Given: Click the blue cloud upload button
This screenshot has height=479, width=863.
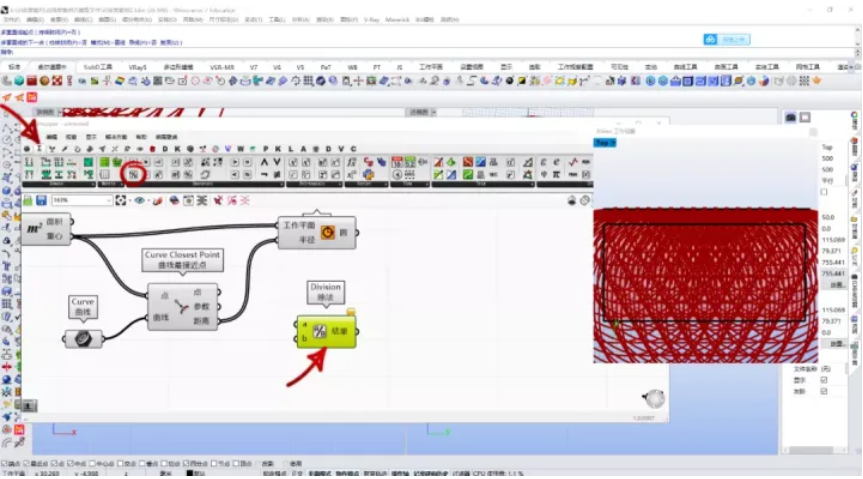Looking at the screenshot, I should 727,40.
